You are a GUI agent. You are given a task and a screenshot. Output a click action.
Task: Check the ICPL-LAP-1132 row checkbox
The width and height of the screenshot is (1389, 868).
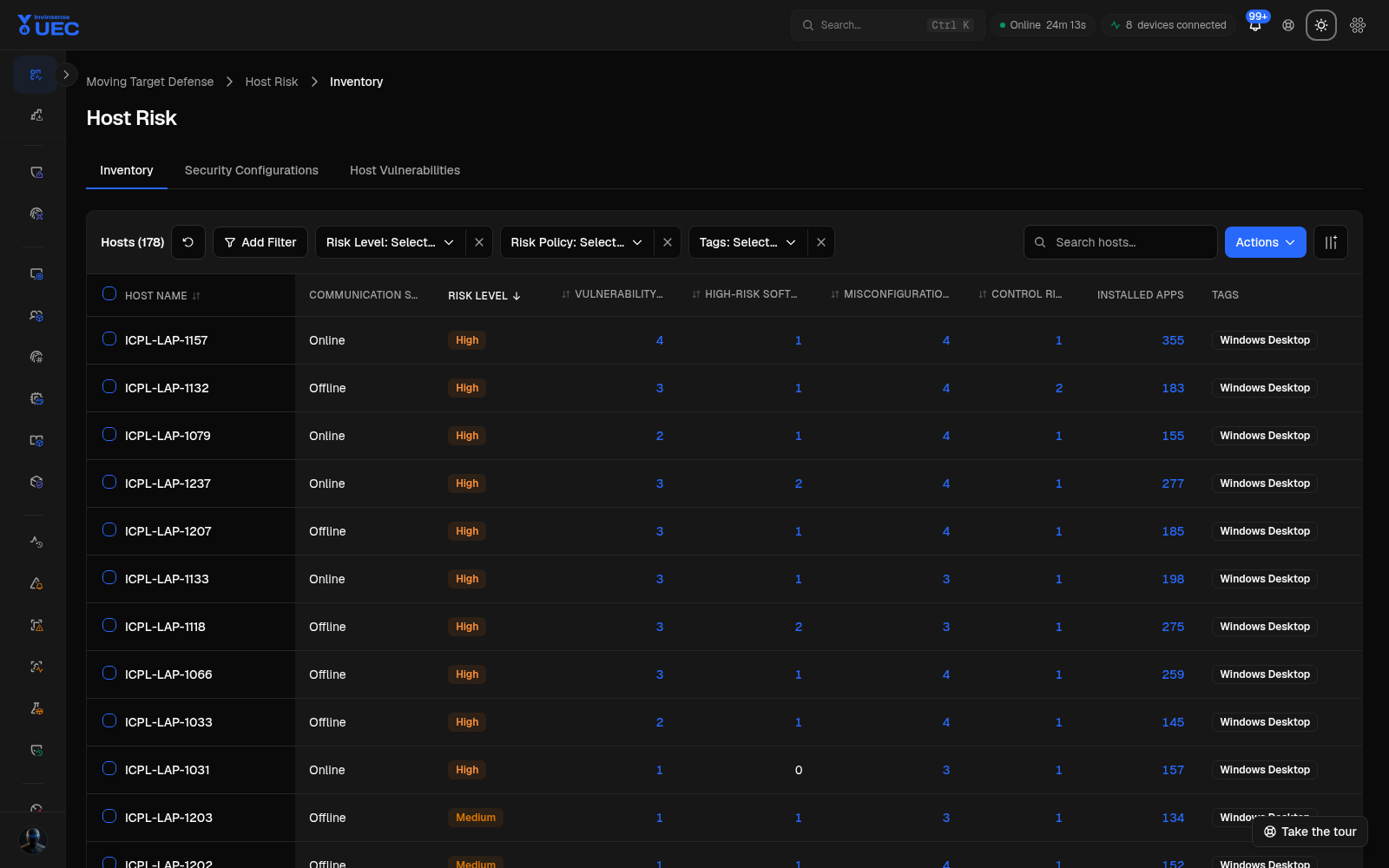(x=109, y=386)
